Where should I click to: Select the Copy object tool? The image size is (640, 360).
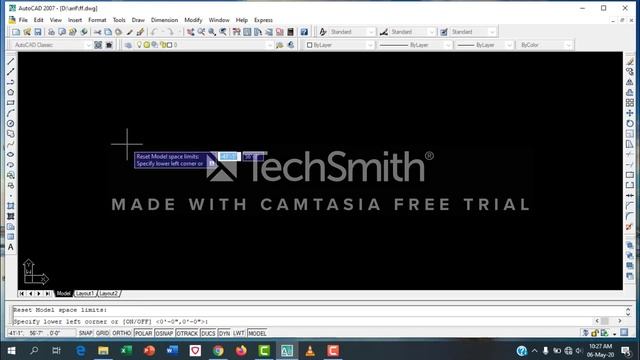[630, 72]
